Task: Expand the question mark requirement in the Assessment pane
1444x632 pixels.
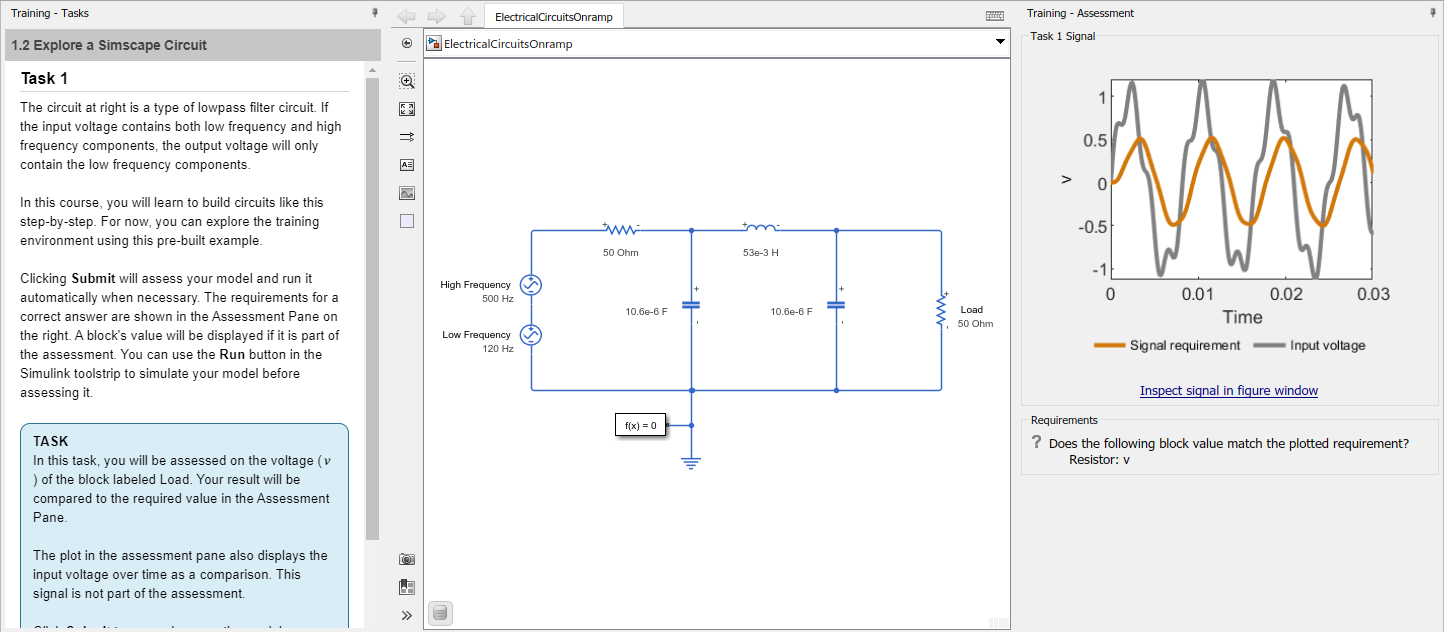Action: pos(1035,442)
